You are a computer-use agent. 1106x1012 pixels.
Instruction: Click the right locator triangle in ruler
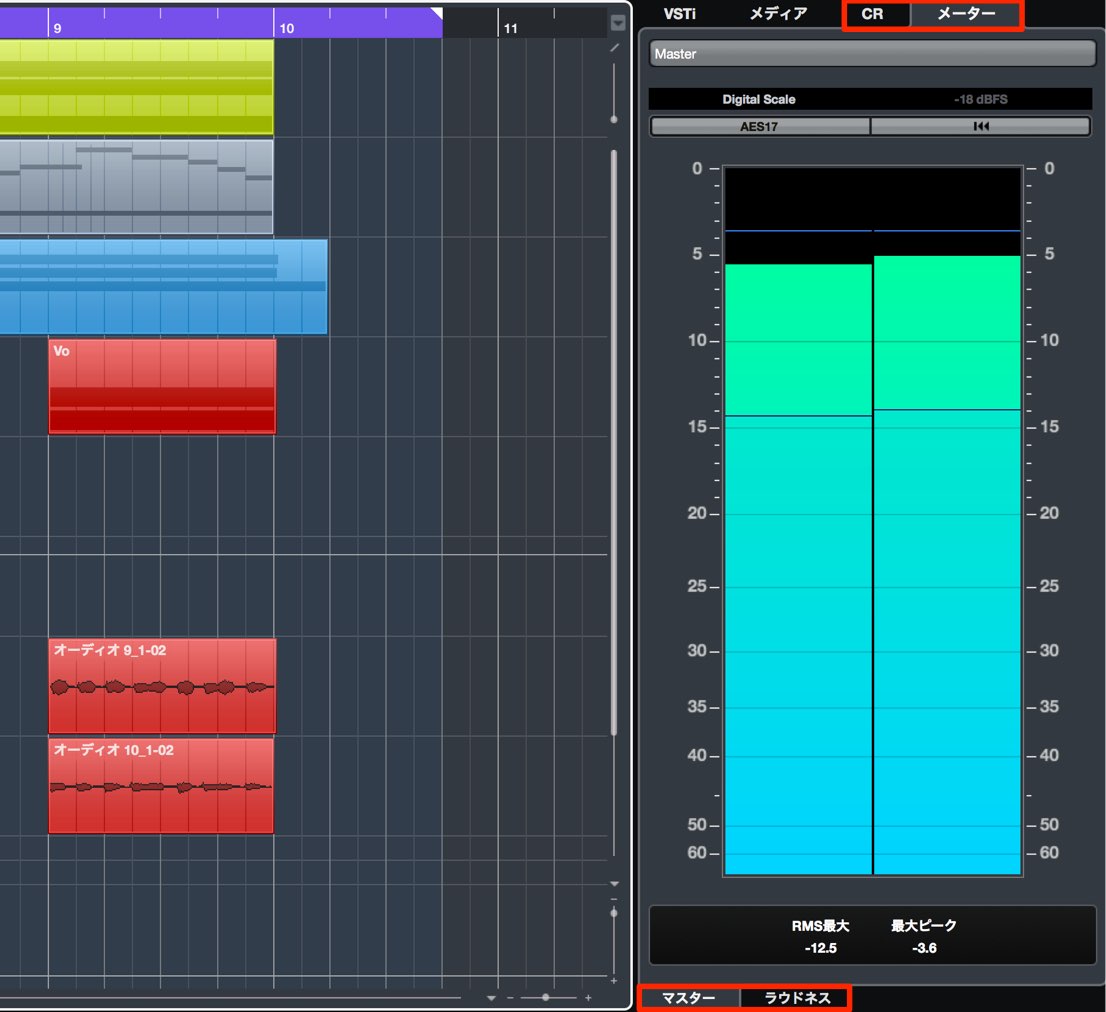tap(437, 13)
